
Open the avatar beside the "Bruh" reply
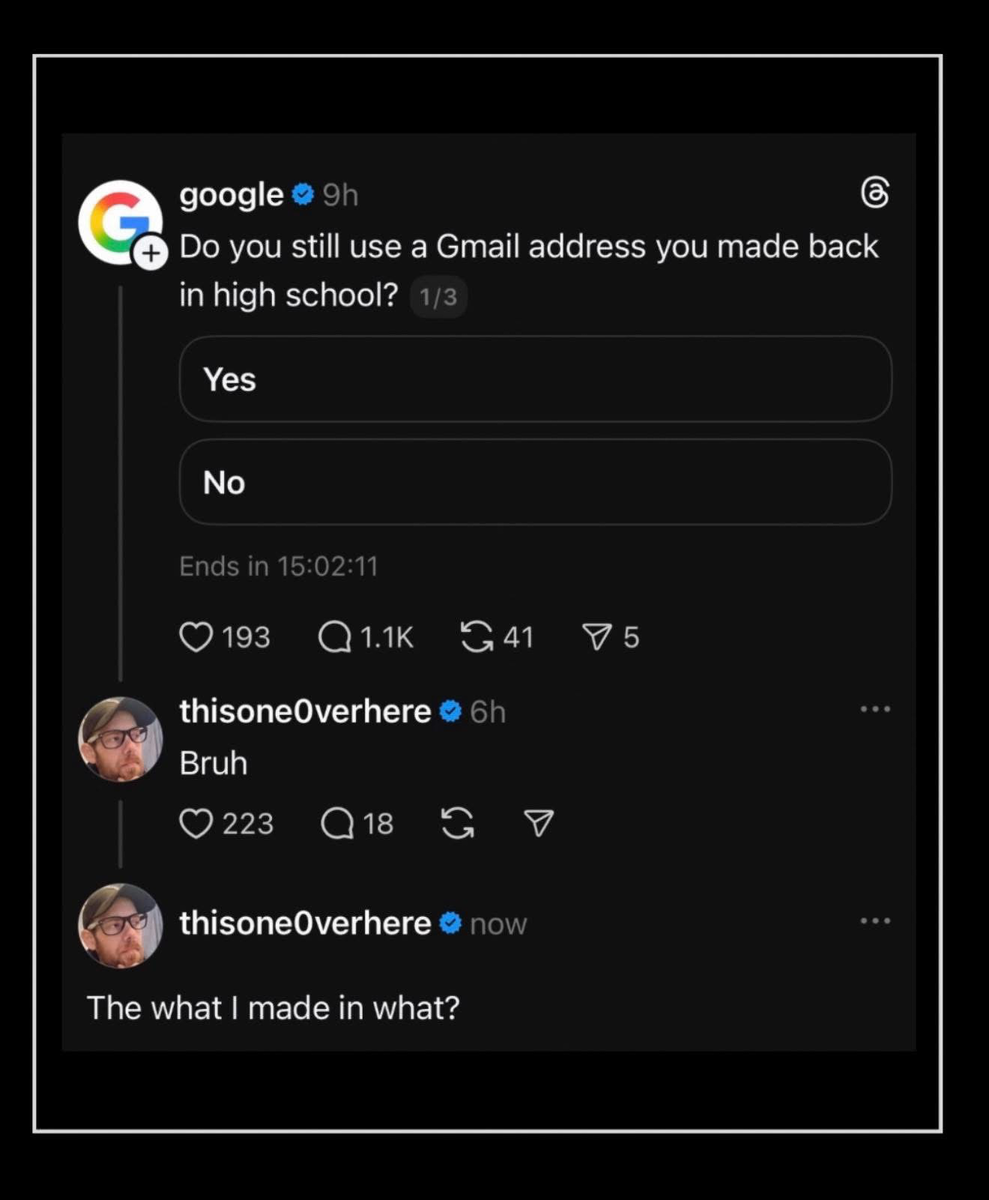tap(120, 739)
